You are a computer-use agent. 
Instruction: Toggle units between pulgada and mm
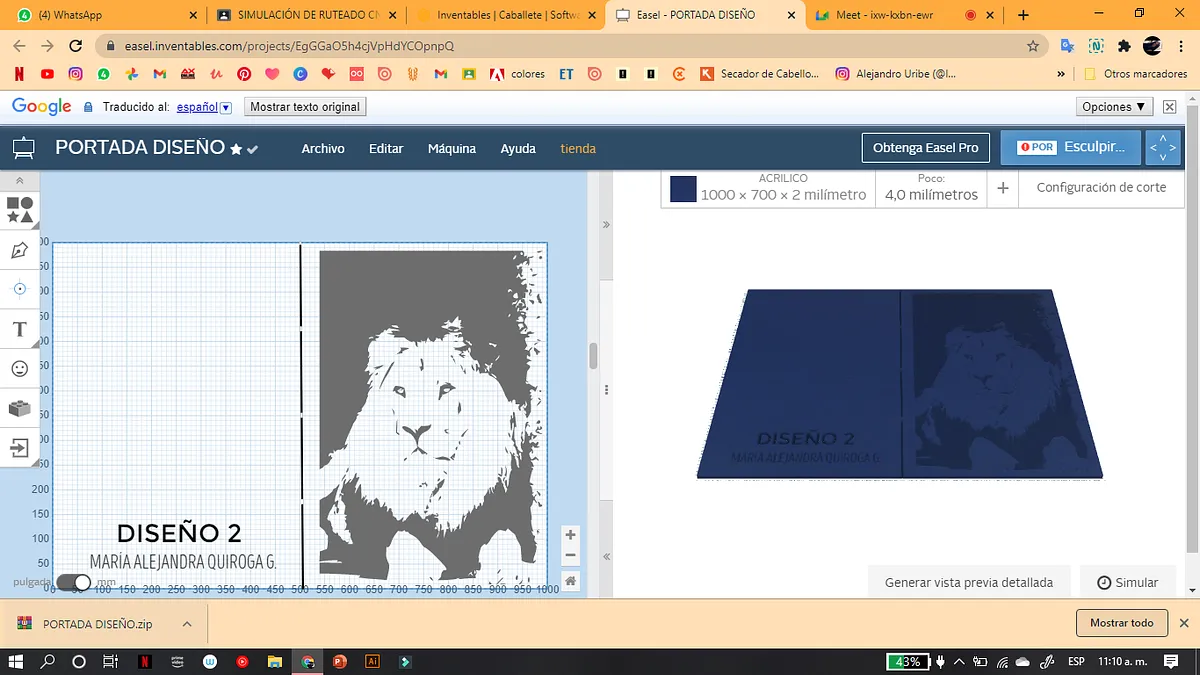[73, 582]
